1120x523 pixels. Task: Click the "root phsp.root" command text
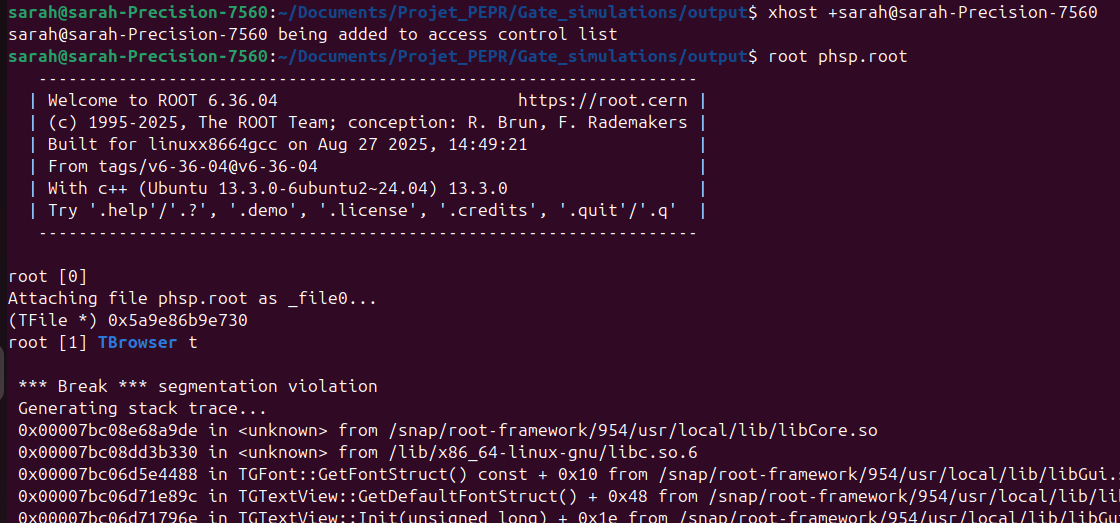click(837, 56)
